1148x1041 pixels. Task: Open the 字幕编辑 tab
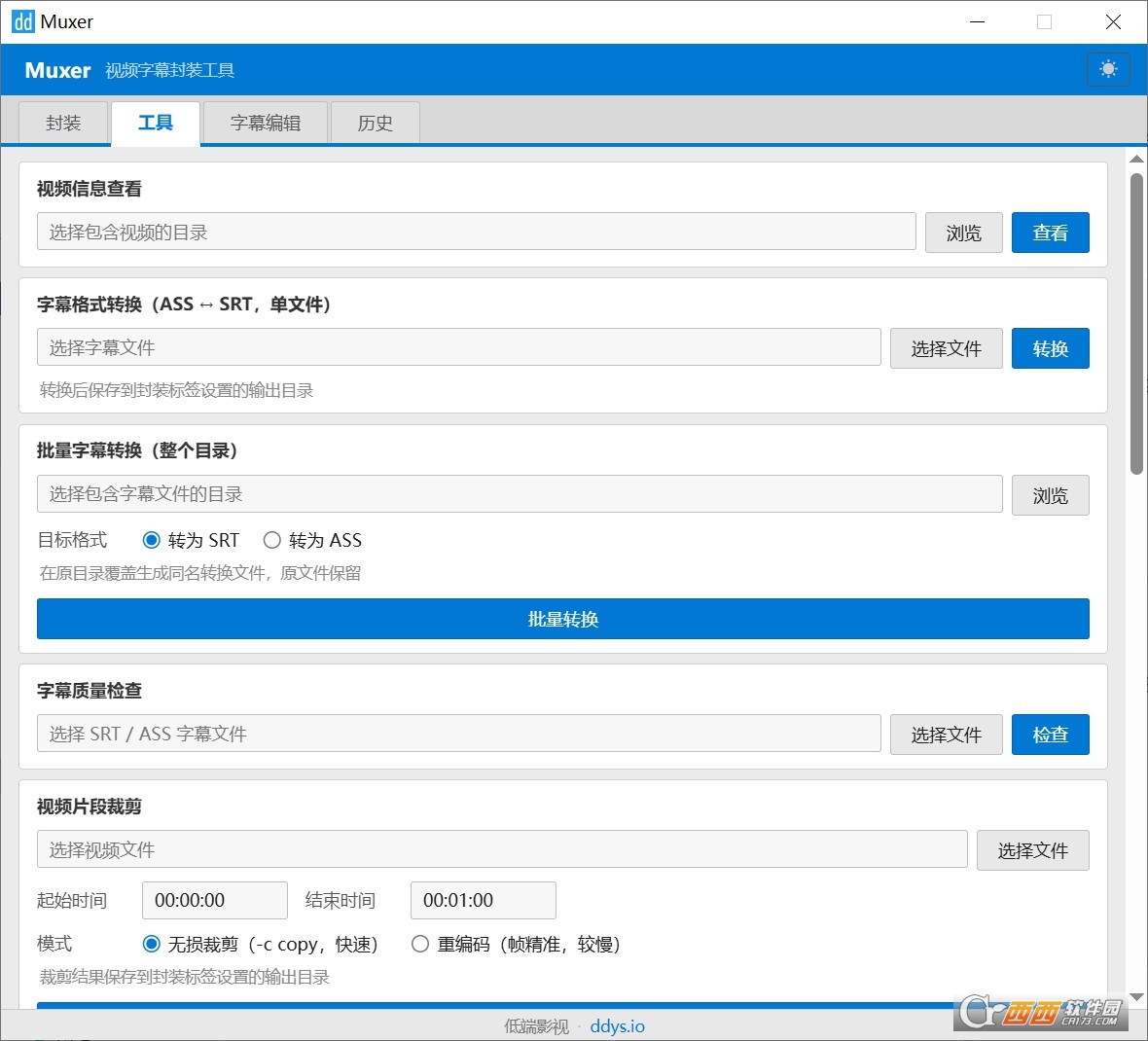pyautogui.click(x=265, y=124)
